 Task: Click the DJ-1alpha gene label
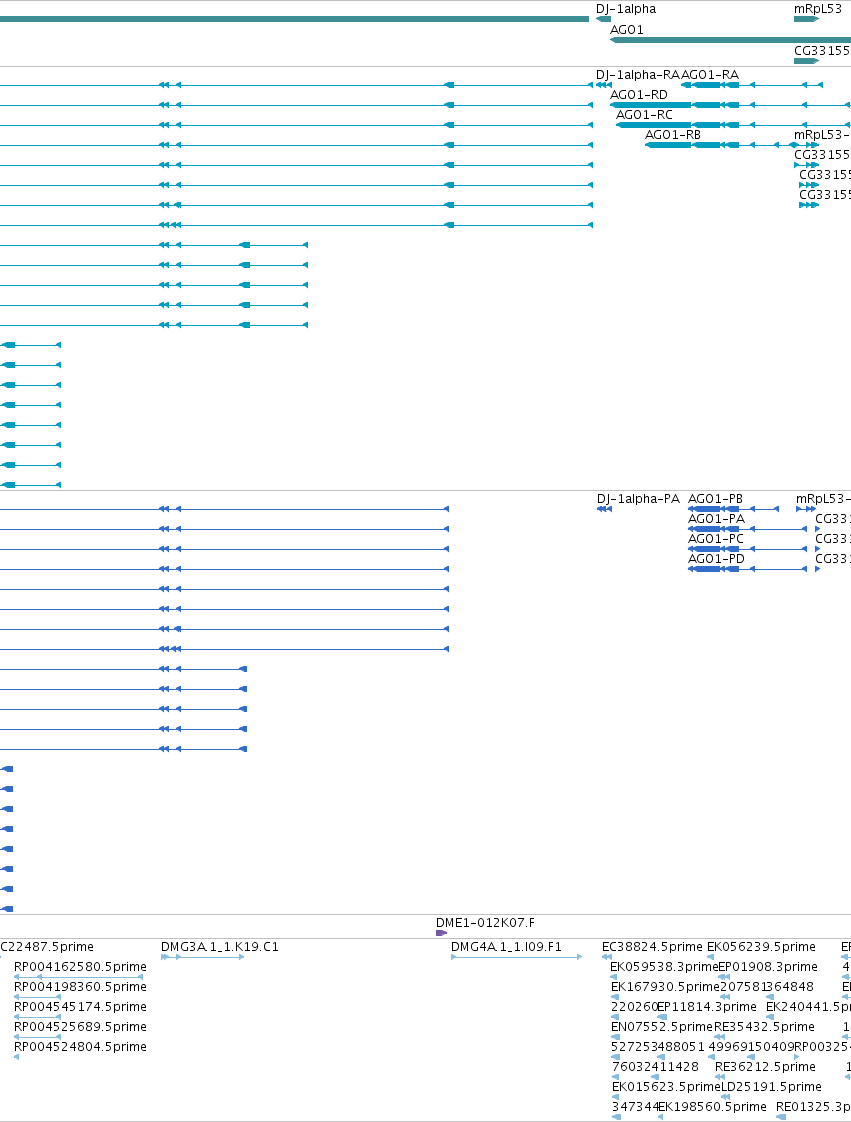(626, 9)
